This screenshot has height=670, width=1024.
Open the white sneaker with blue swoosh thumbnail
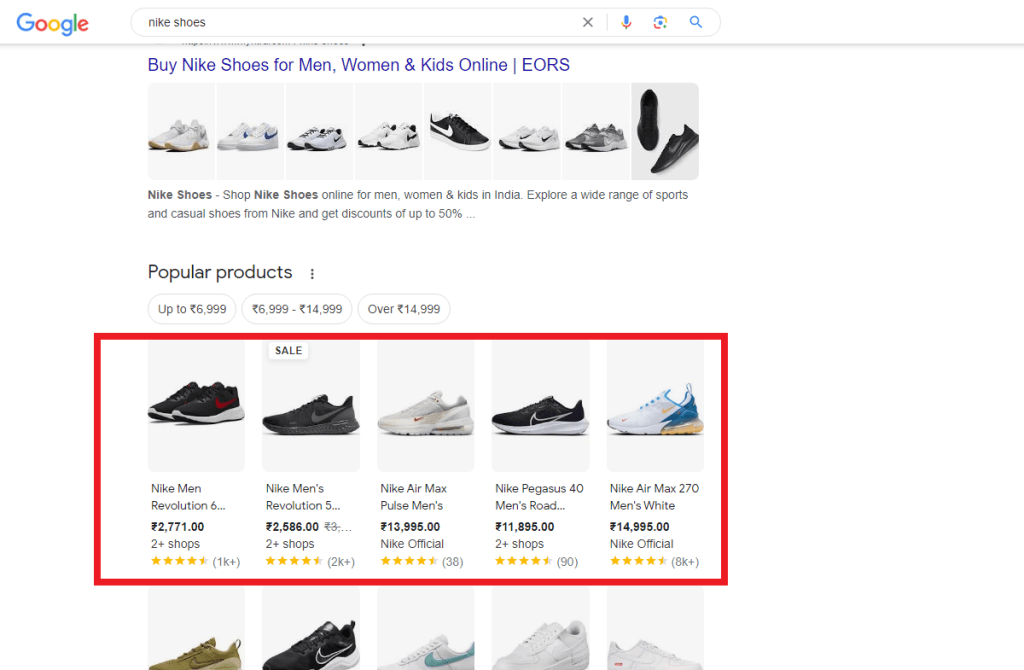point(250,131)
